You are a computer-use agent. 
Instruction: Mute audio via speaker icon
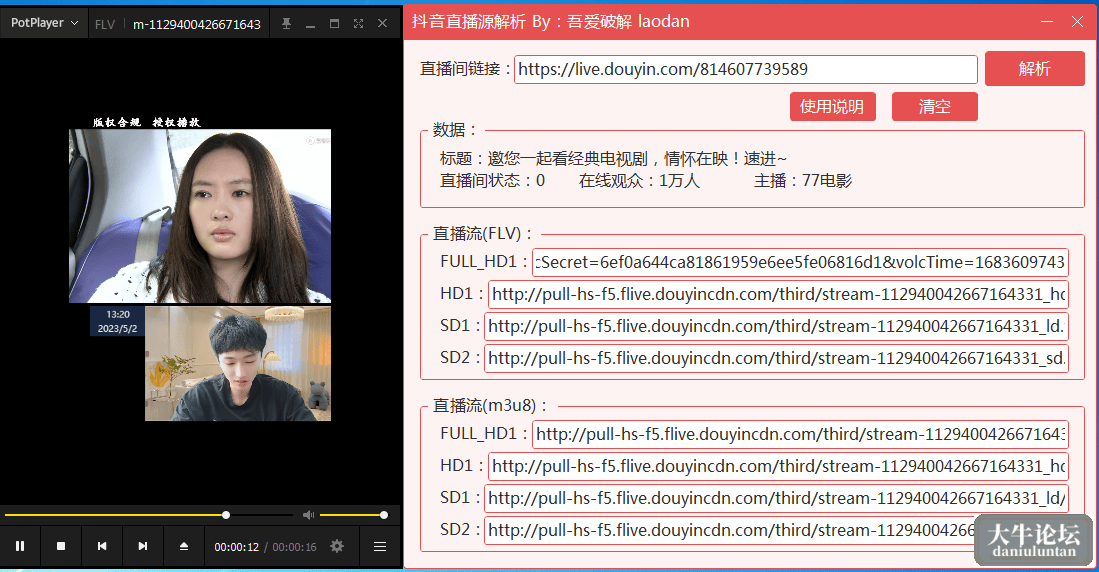[308, 515]
